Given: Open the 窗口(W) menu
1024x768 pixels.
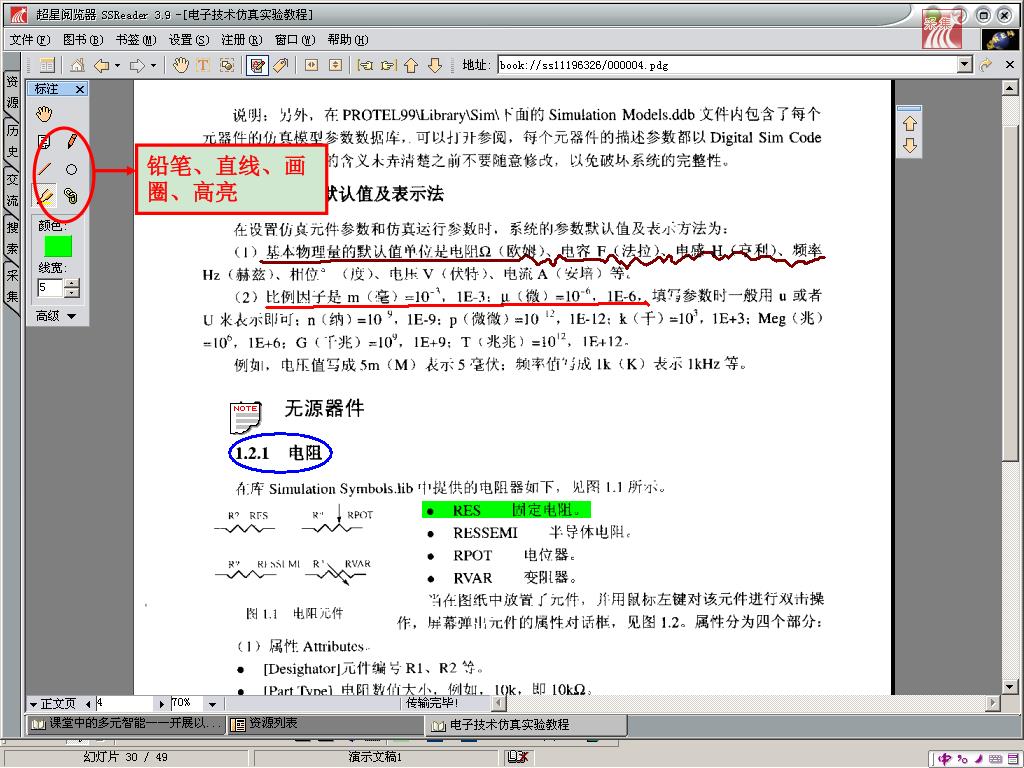Looking at the screenshot, I should 295,40.
